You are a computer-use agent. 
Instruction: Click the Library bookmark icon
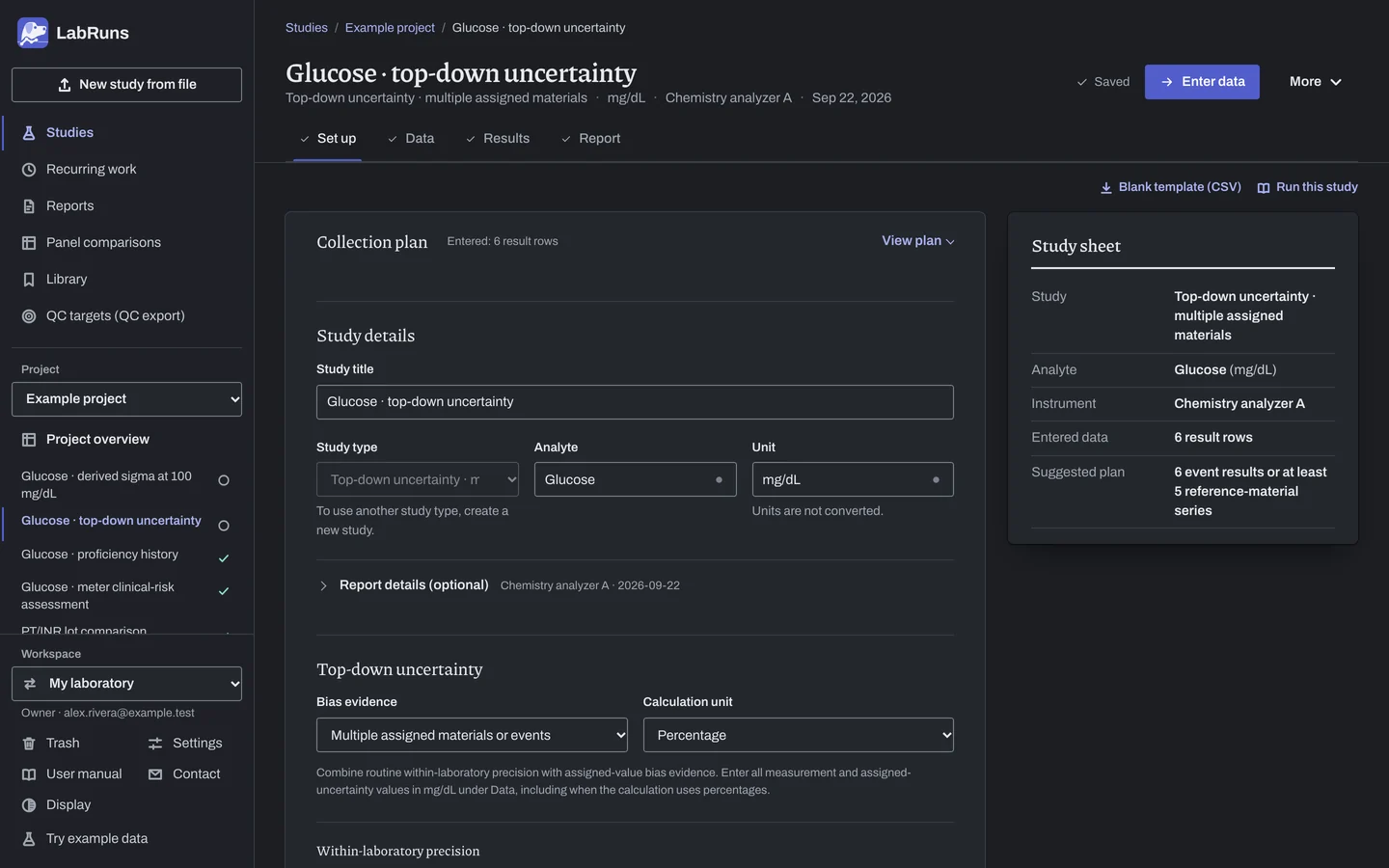click(29, 280)
